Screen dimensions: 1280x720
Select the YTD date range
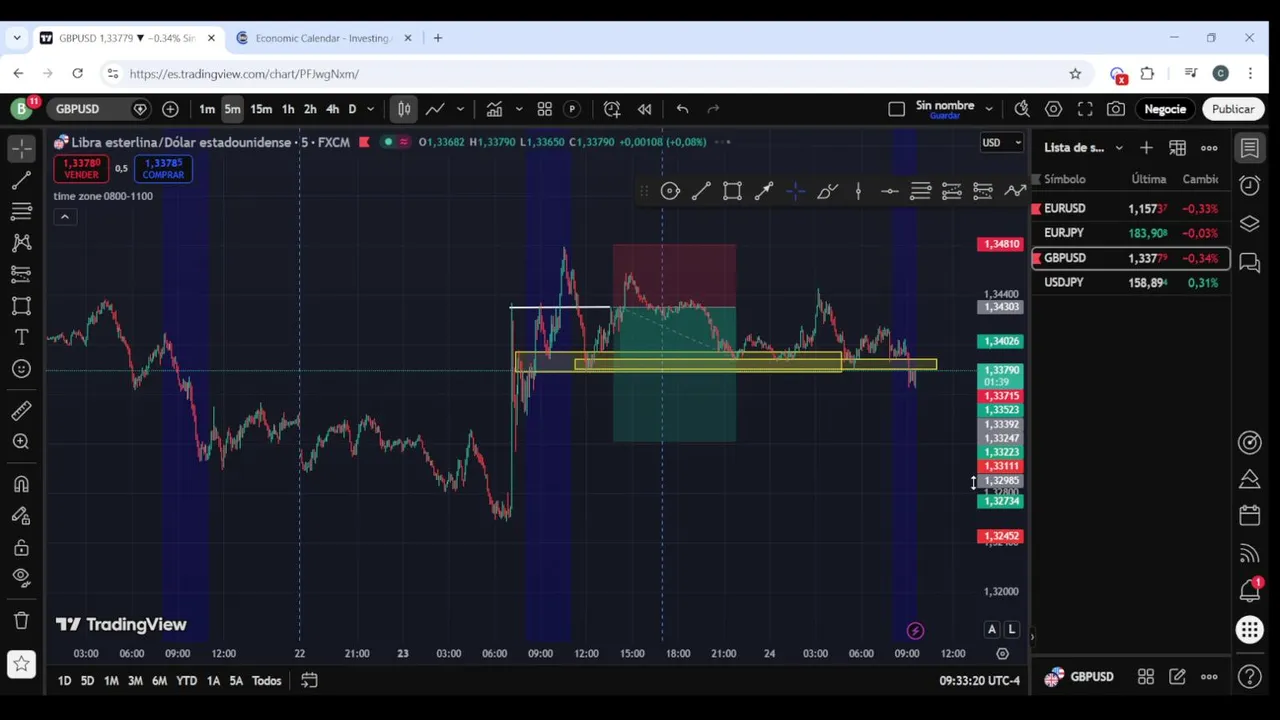(x=186, y=681)
